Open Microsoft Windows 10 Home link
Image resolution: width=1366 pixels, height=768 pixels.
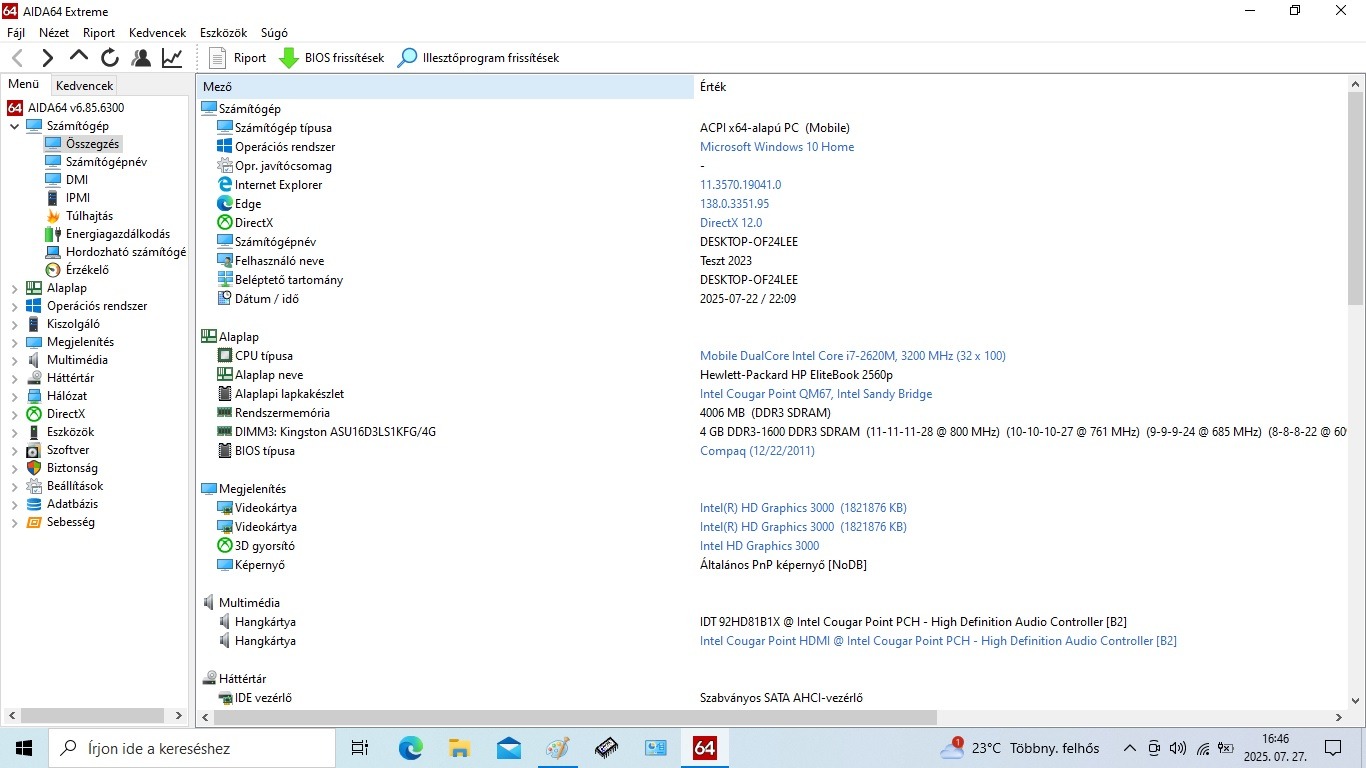(x=777, y=147)
